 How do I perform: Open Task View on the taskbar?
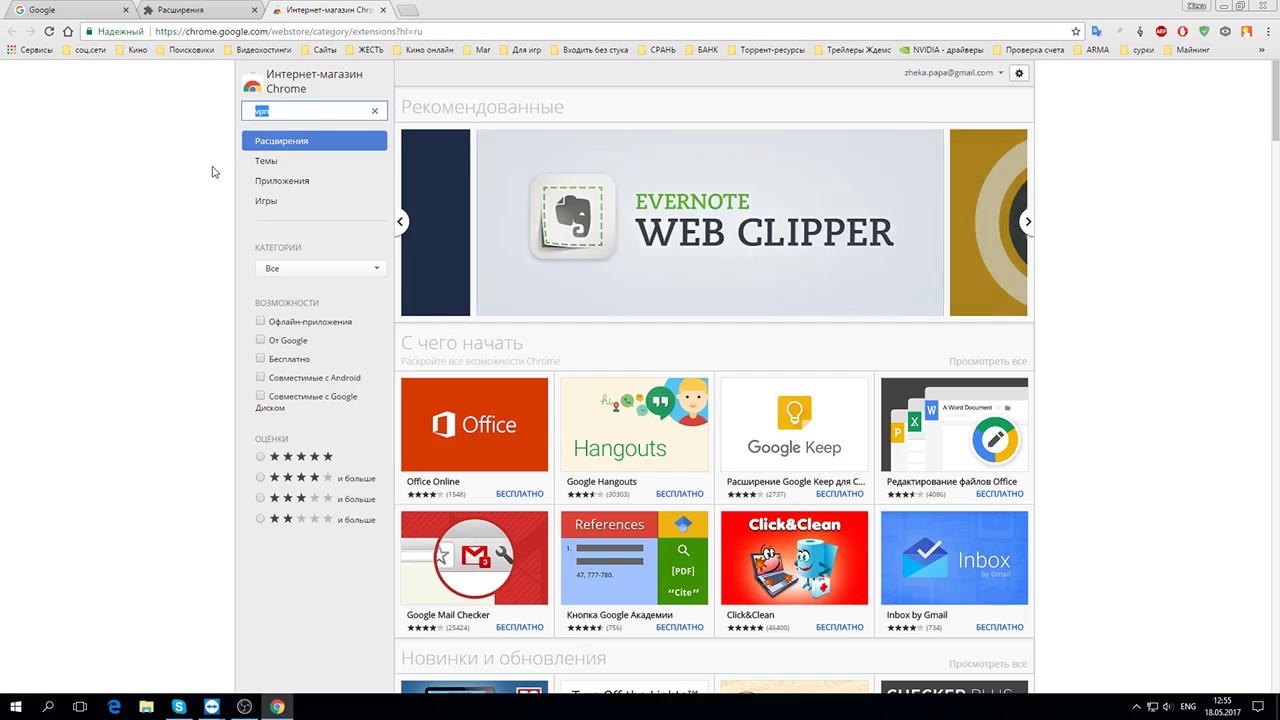80,707
